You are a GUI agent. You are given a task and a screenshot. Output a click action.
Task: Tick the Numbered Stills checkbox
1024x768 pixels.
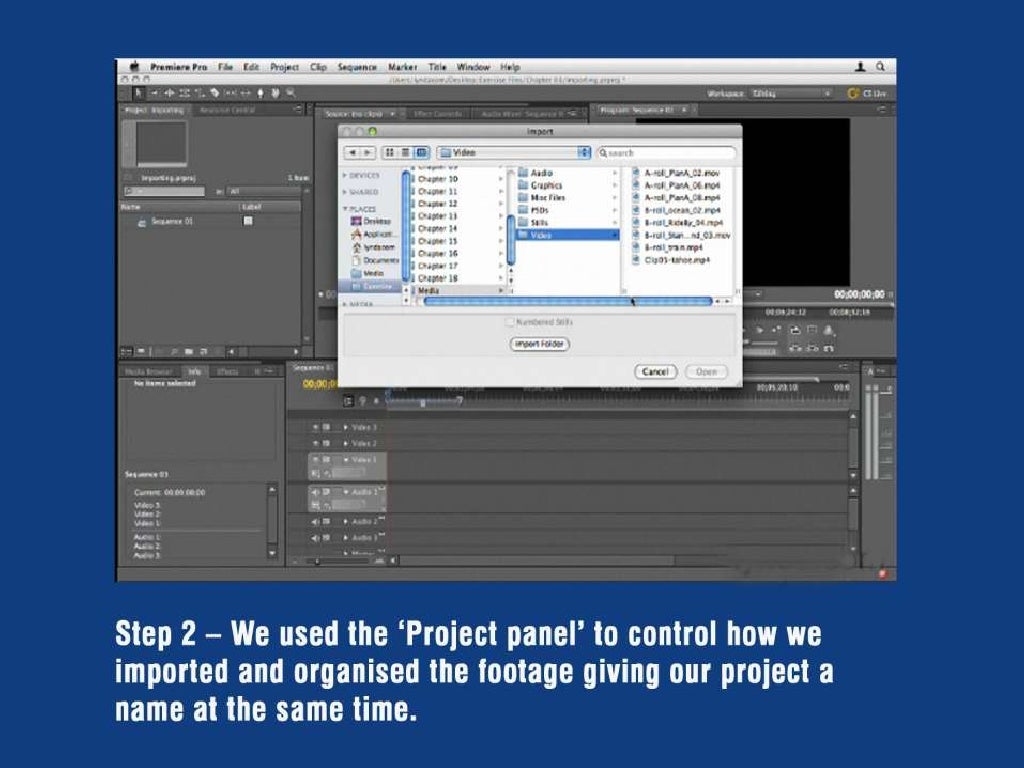509,322
